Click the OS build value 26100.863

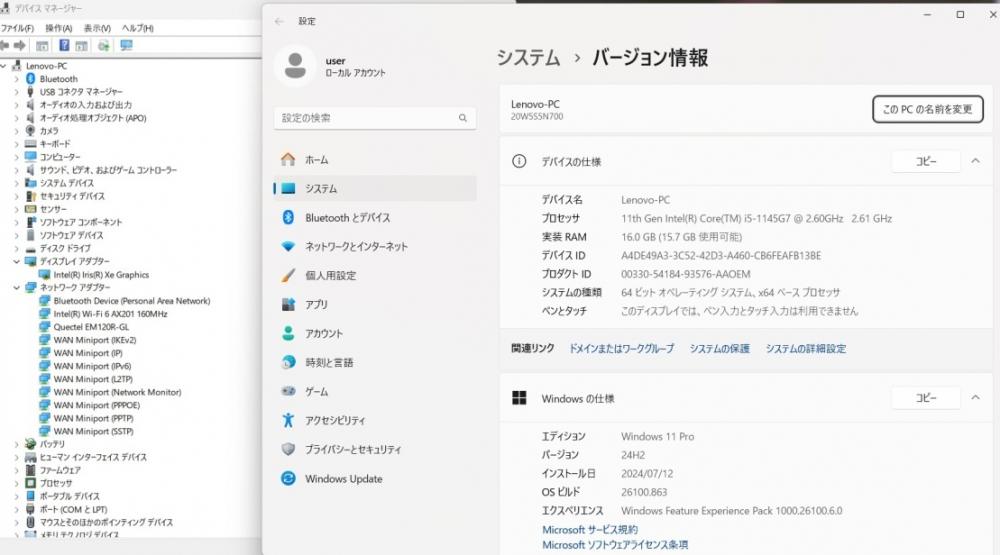coord(644,492)
